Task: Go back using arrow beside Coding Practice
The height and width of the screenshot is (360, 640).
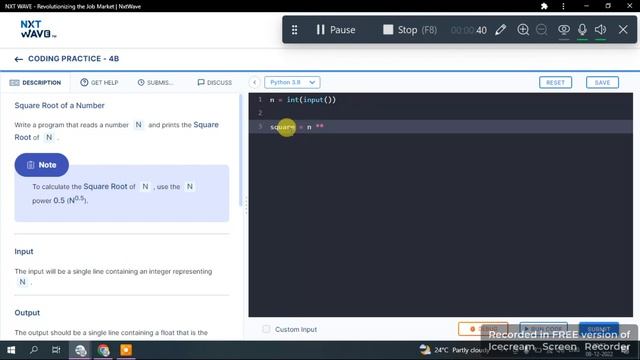Action: tap(18, 59)
